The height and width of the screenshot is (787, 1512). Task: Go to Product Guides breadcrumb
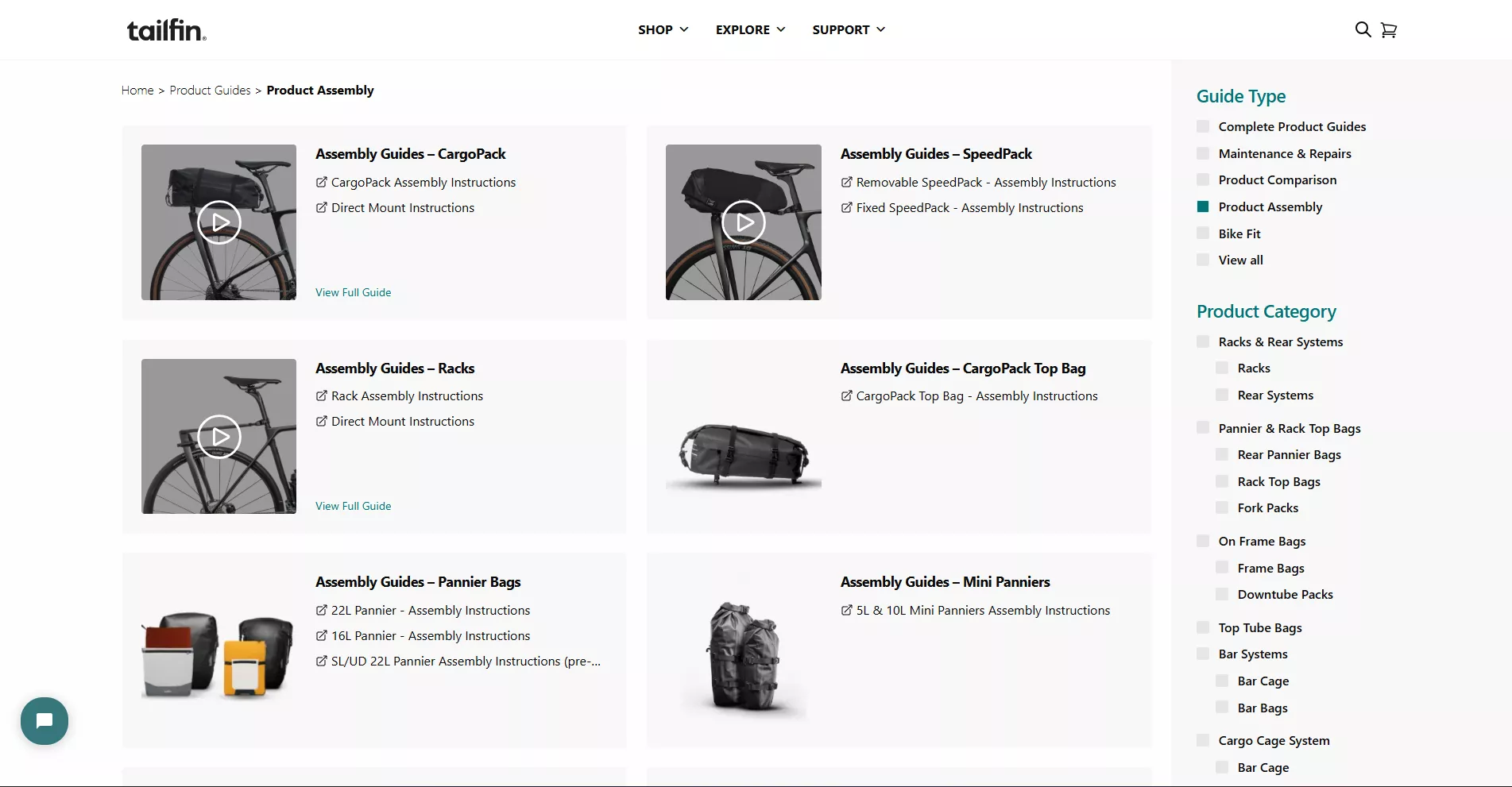(x=210, y=91)
